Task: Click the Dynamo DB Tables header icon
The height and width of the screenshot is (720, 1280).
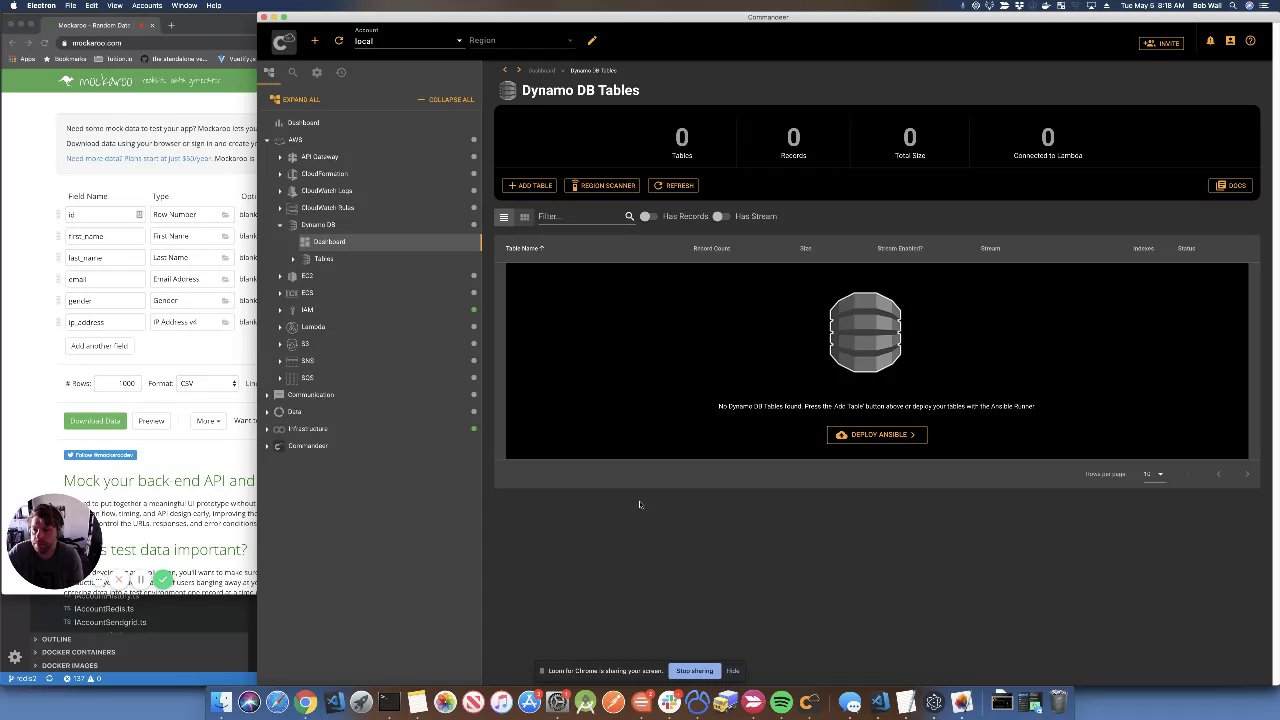Action: point(508,91)
